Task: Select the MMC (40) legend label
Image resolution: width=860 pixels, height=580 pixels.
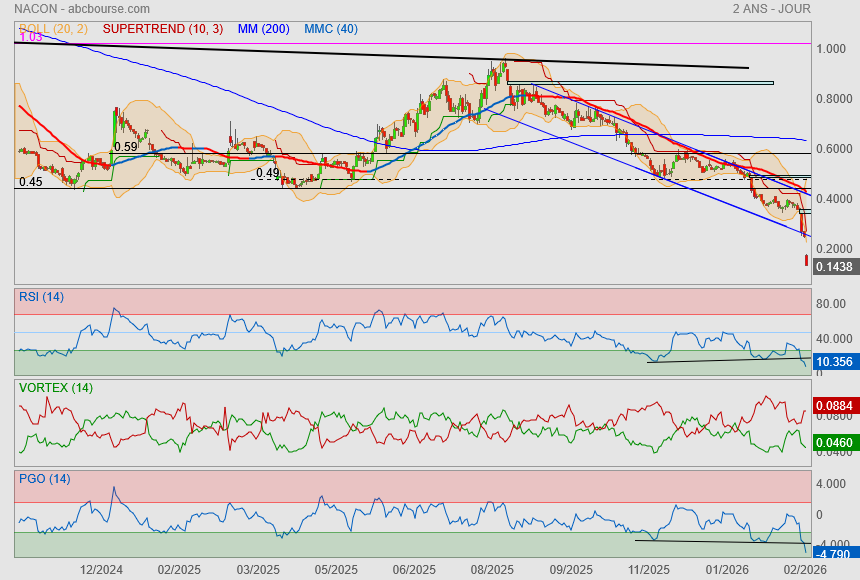Action: coord(331,29)
